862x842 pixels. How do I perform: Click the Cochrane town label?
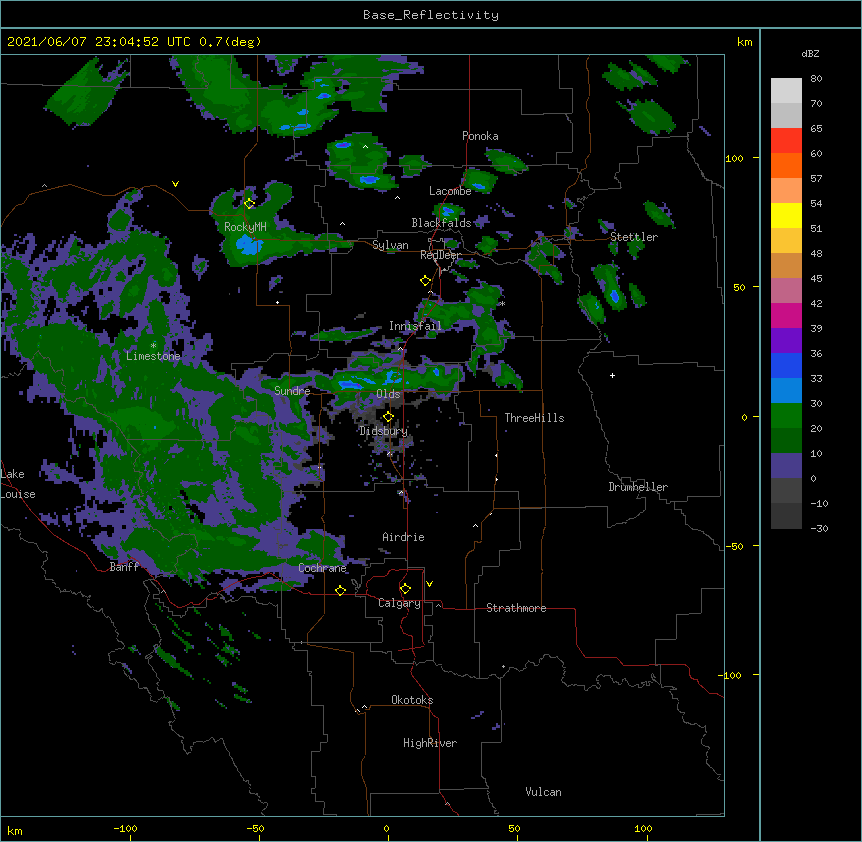[x=322, y=568]
